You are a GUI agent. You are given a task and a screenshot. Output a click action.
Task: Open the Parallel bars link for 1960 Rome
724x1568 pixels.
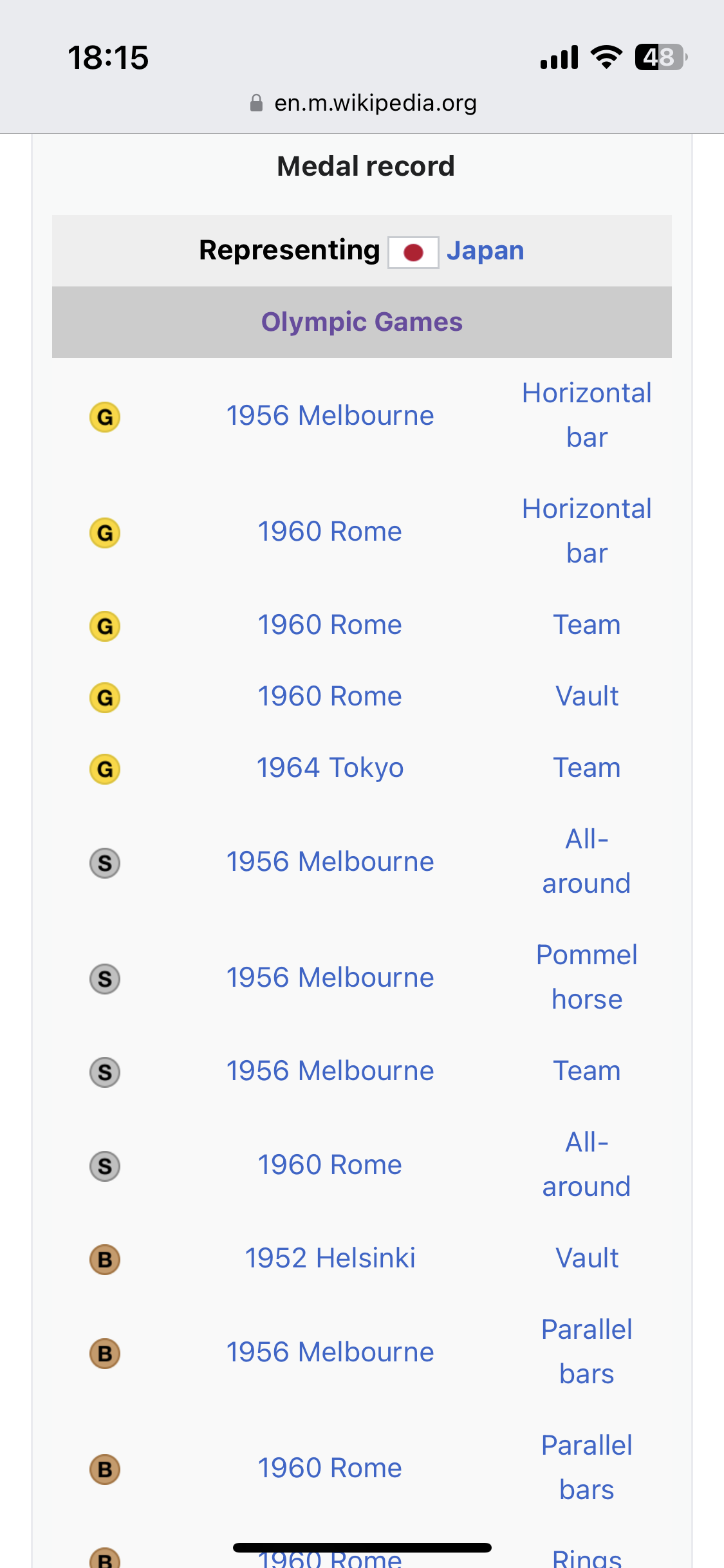587,1468
